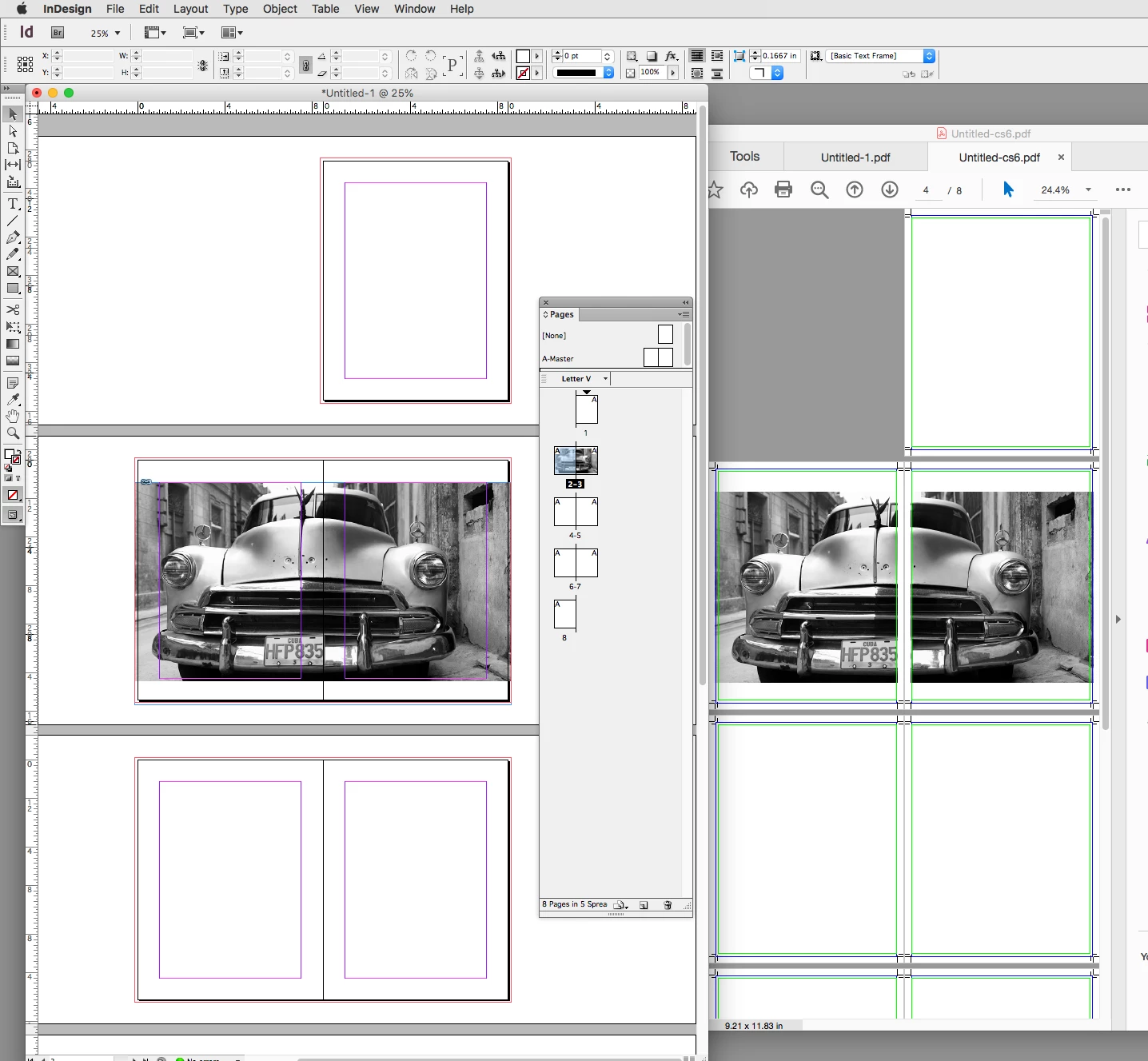Open the Layout menu
This screenshot has width=1148, height=1061.
click(x=190, y=9)
